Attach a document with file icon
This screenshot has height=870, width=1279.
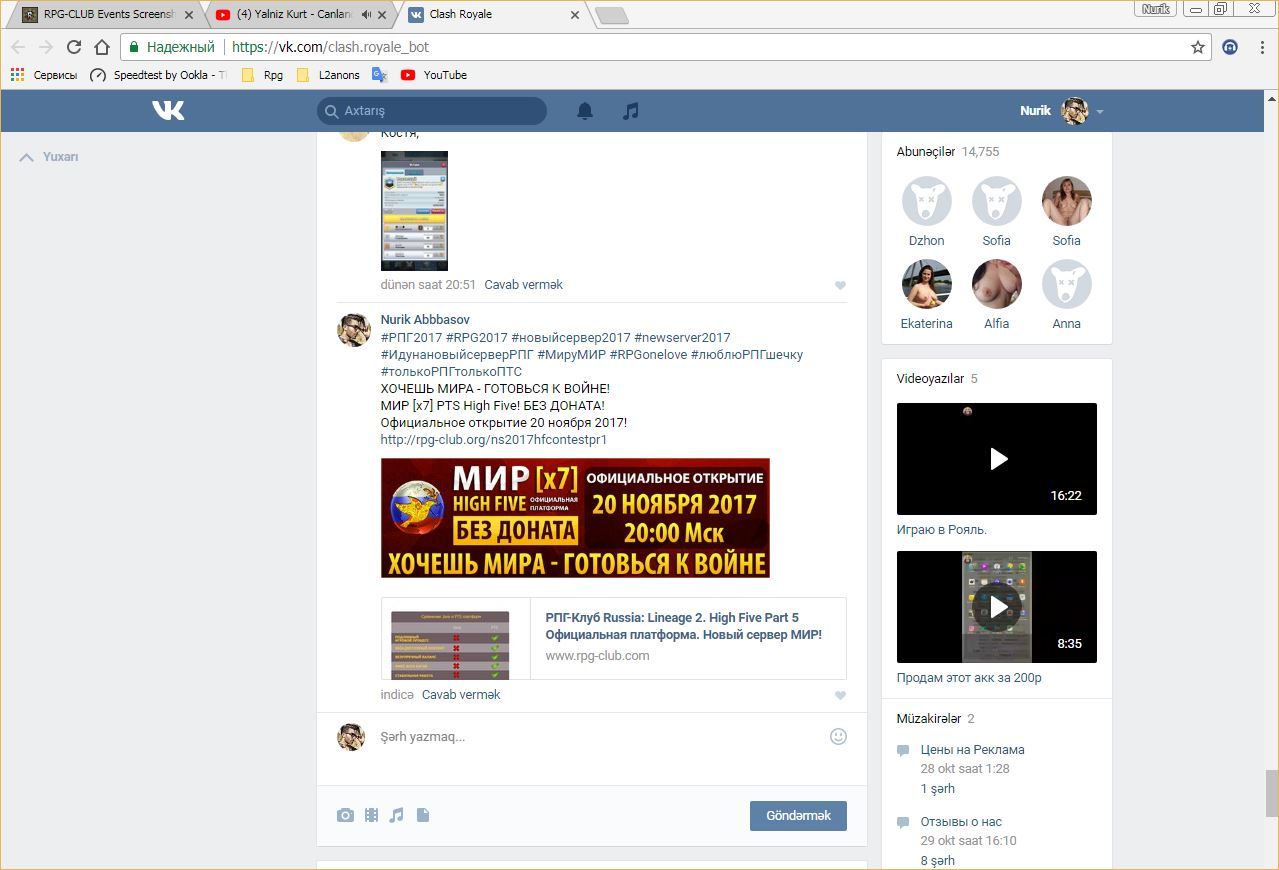423,815
